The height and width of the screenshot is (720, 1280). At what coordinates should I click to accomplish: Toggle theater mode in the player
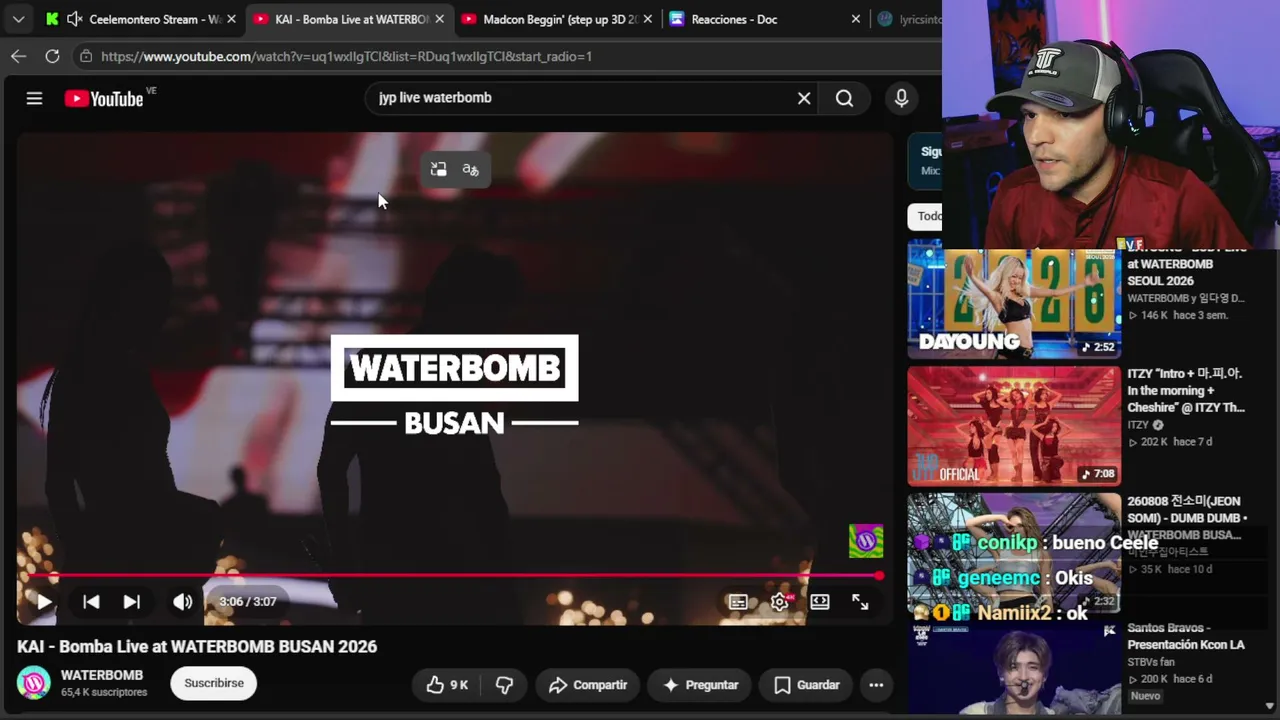pyautogui.click(x=820, y=602)
